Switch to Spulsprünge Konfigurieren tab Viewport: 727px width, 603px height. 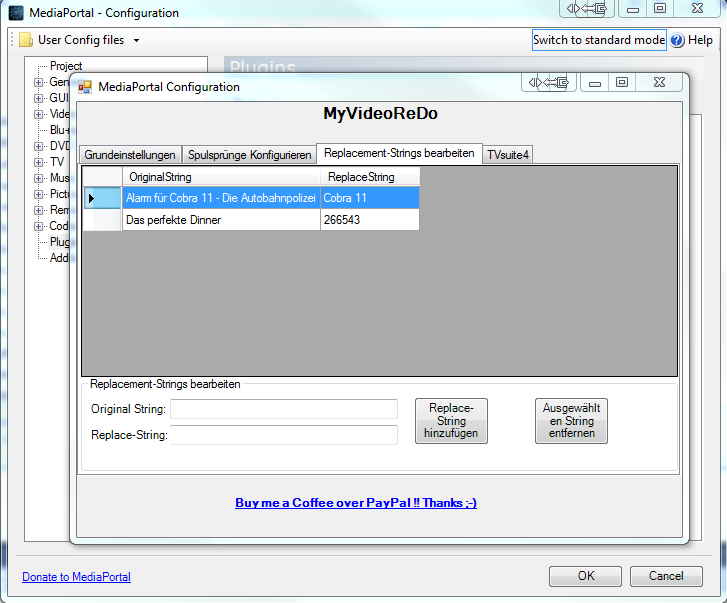click(249, 155)
